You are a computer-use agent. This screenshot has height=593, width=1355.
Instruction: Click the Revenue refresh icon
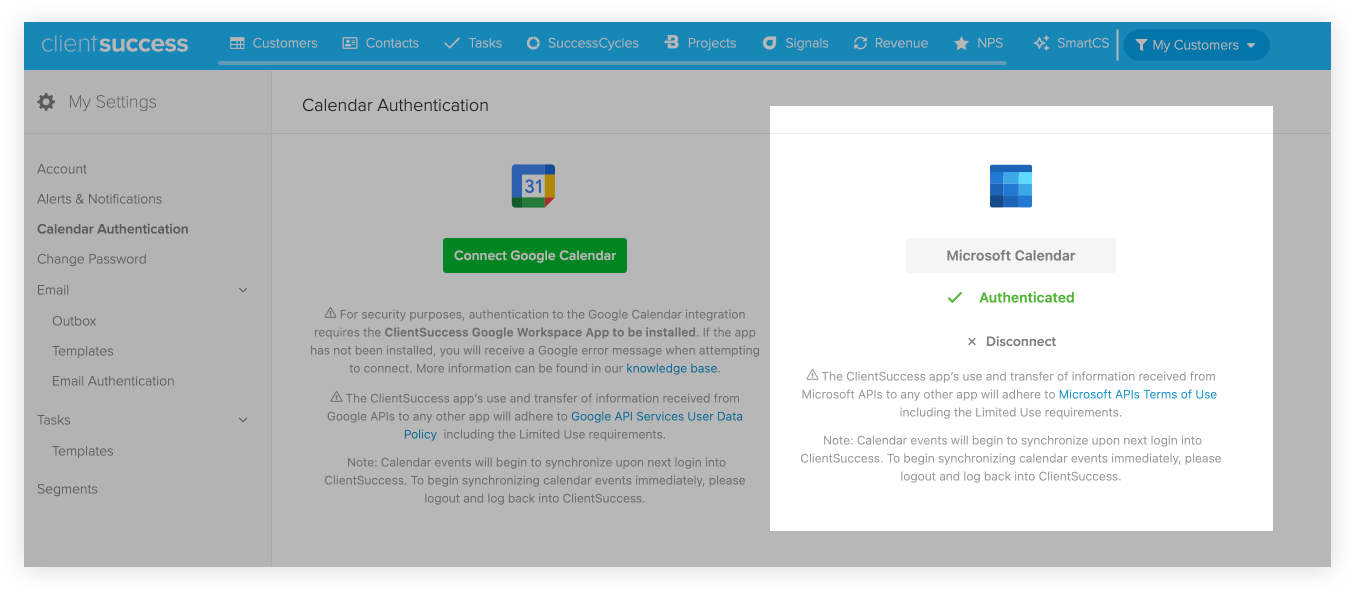[860, 43]
